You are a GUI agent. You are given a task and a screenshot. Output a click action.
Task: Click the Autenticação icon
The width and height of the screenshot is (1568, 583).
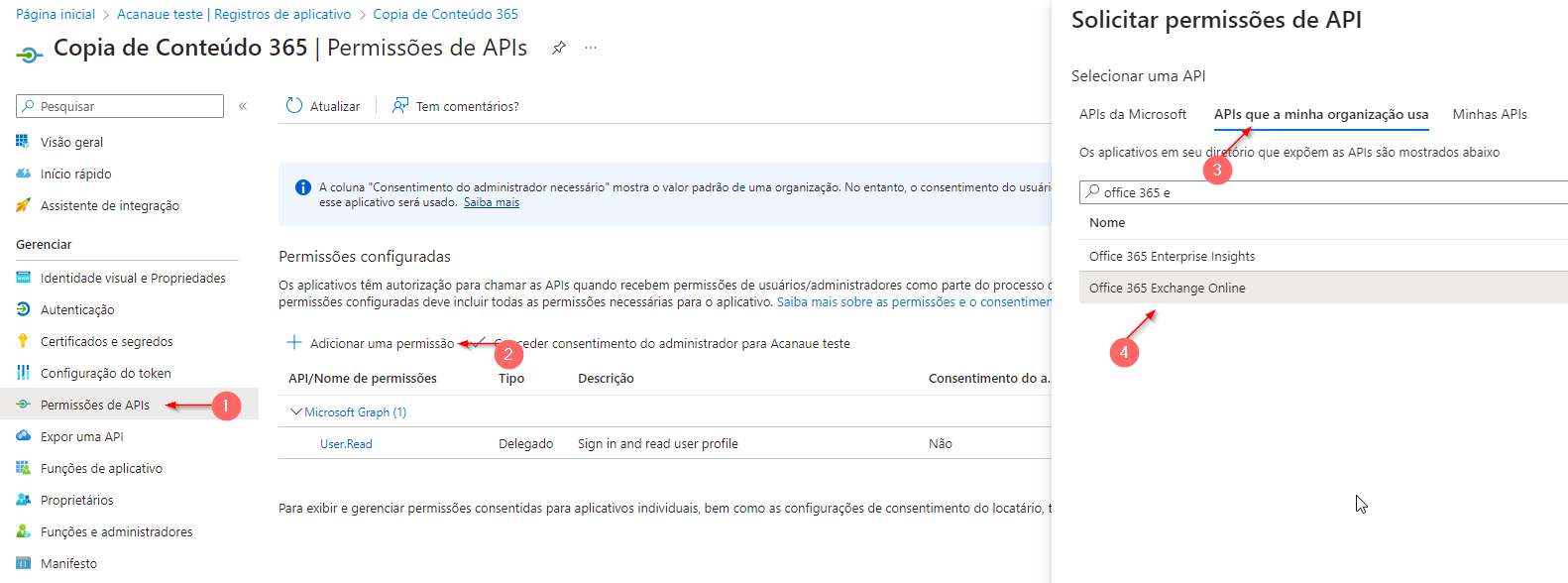click(23, 309)
